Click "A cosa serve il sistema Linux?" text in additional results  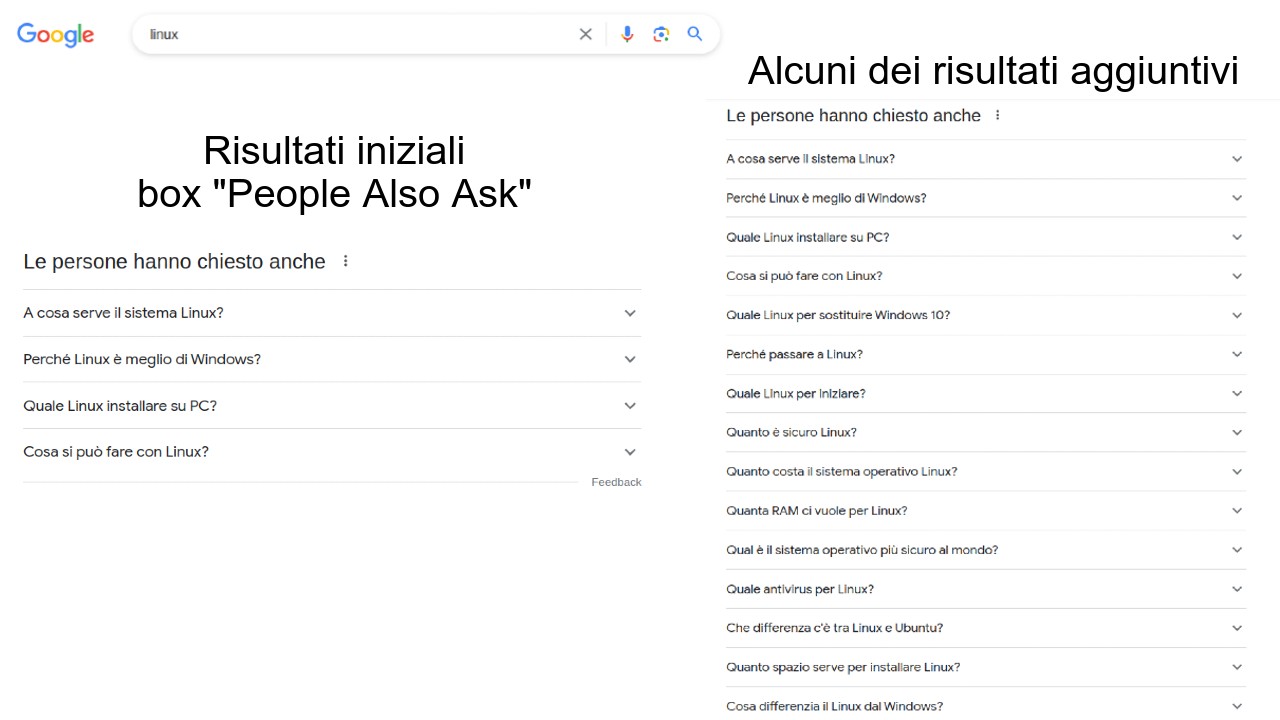point(810,158)
